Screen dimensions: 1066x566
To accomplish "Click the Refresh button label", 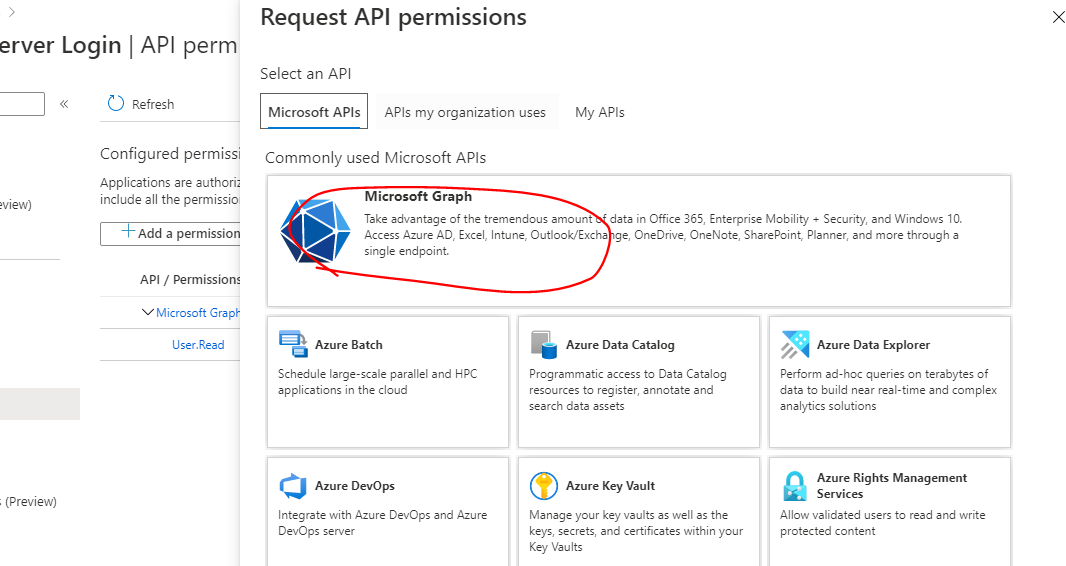I will tap(153, 104).
